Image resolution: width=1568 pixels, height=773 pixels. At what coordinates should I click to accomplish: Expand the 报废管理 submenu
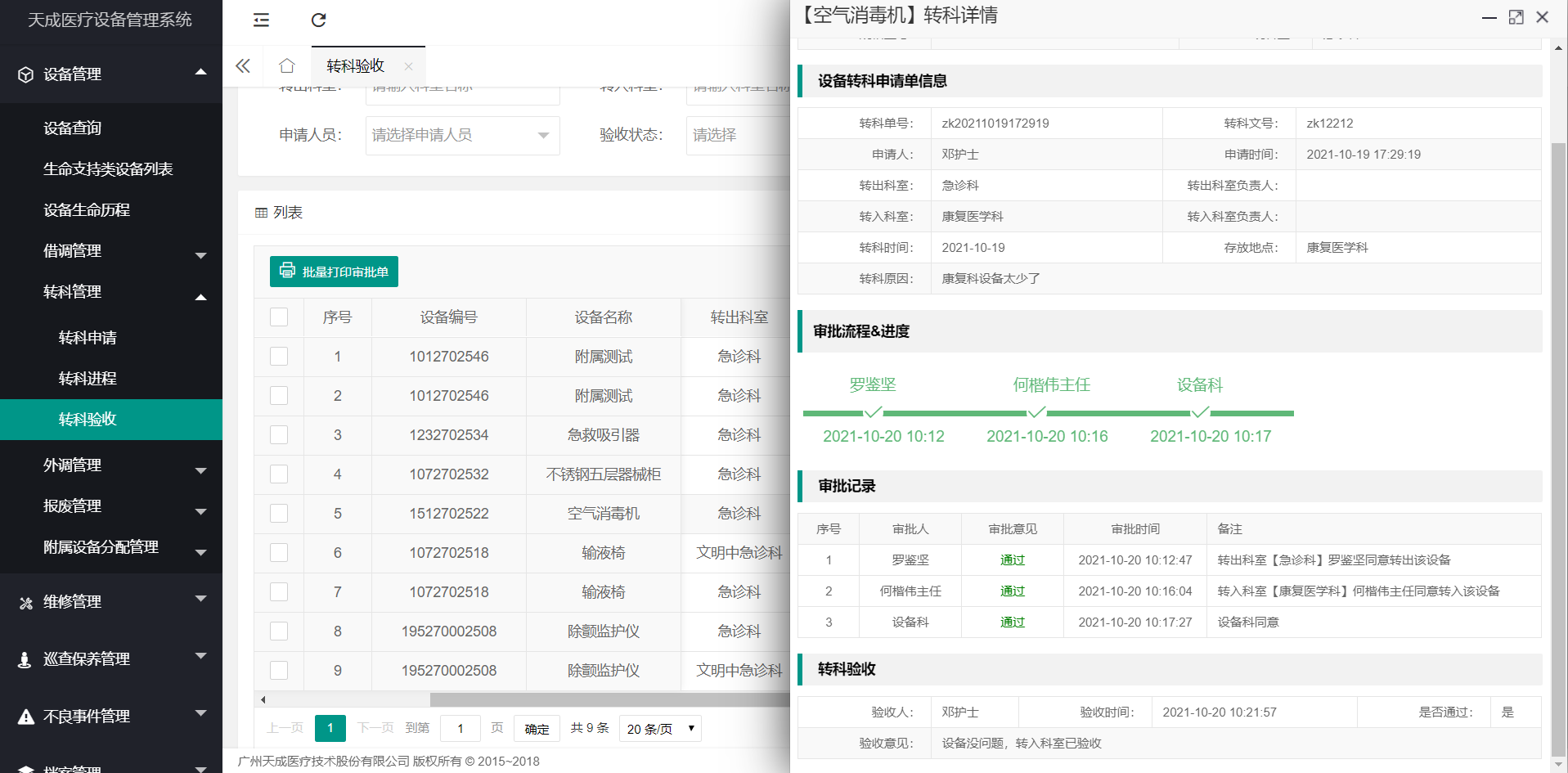[200, 511]
